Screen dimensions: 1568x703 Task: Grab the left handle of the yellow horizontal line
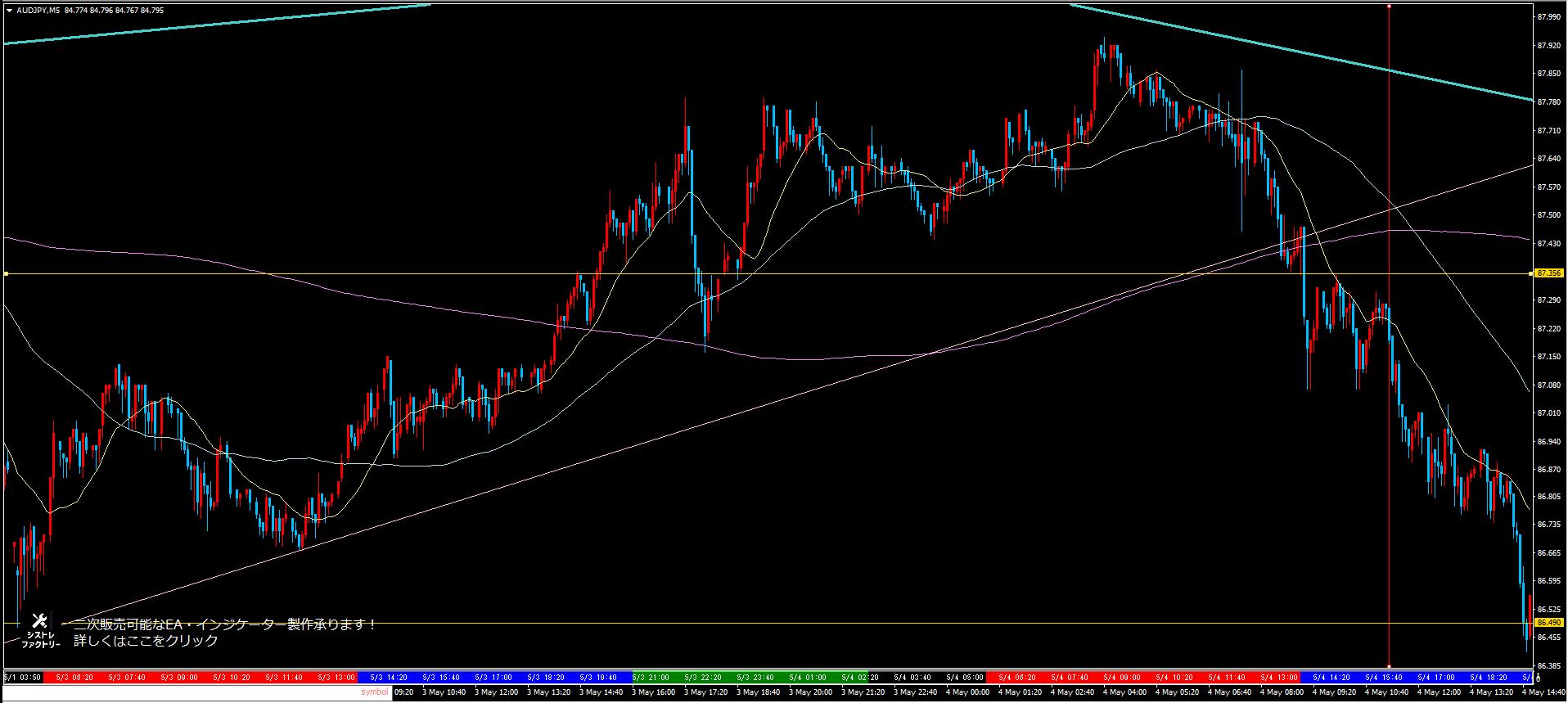pos(6,273)
